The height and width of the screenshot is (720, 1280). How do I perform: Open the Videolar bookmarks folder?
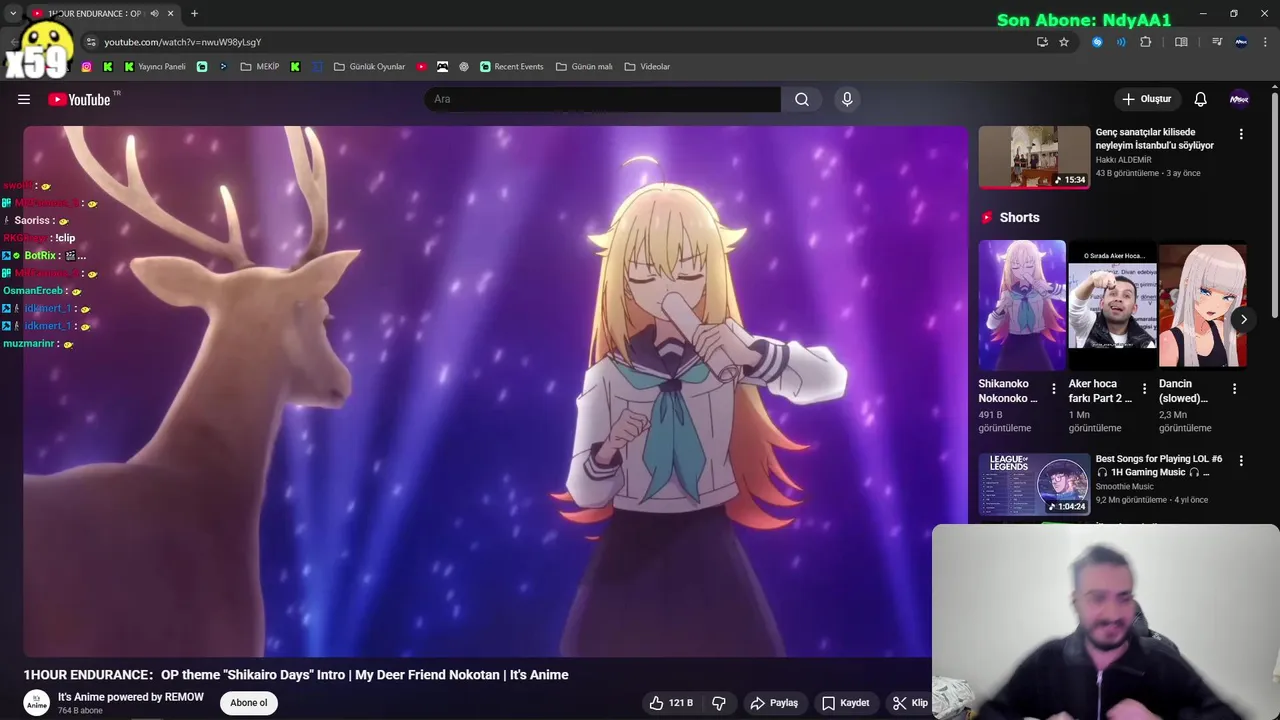[647, 67]
